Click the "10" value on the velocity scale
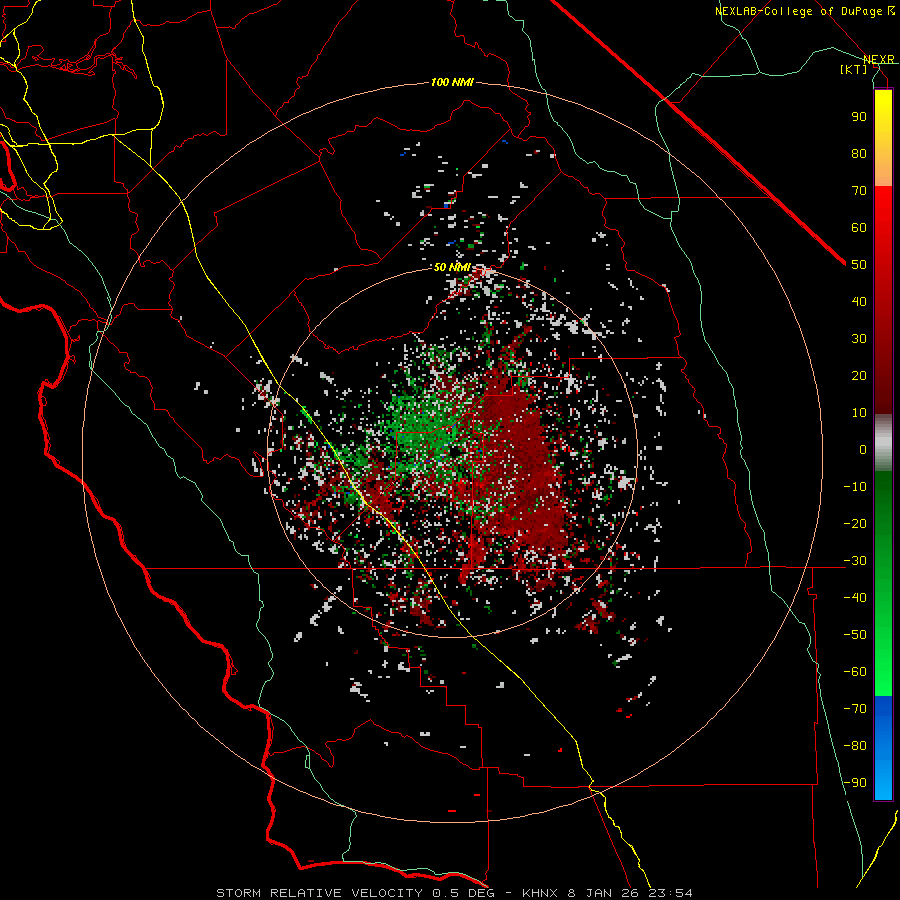 [x=859, y=413]
